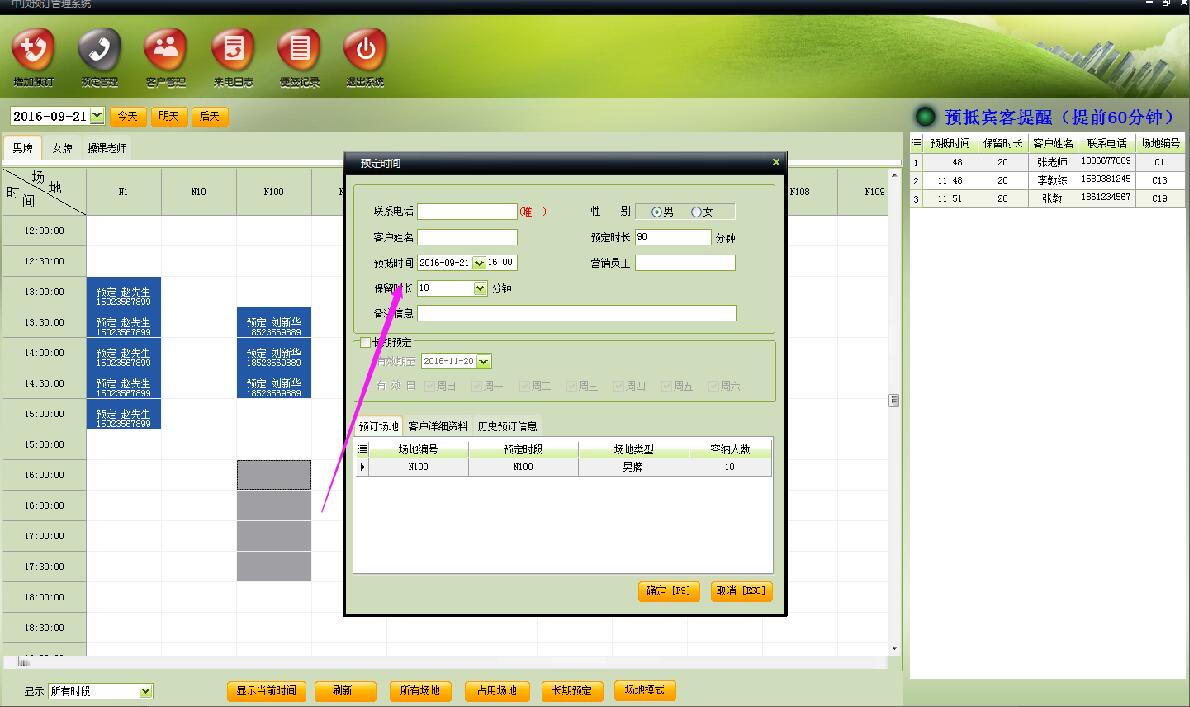
Task: Click the schedule grid vertical scrollbar
Action: [894, 400]
